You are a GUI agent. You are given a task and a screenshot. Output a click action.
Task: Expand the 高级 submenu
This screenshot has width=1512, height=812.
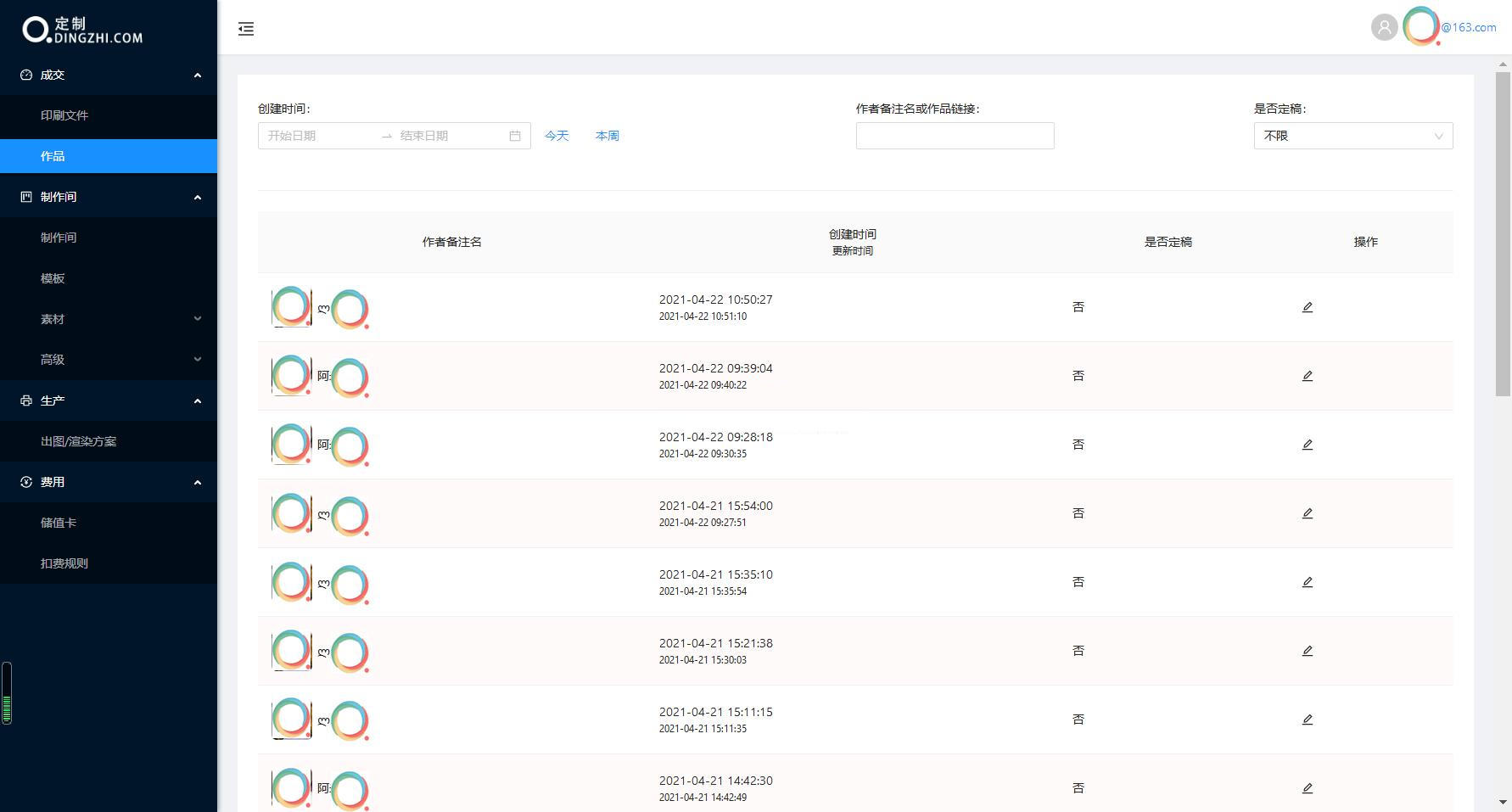pos(109,360)
